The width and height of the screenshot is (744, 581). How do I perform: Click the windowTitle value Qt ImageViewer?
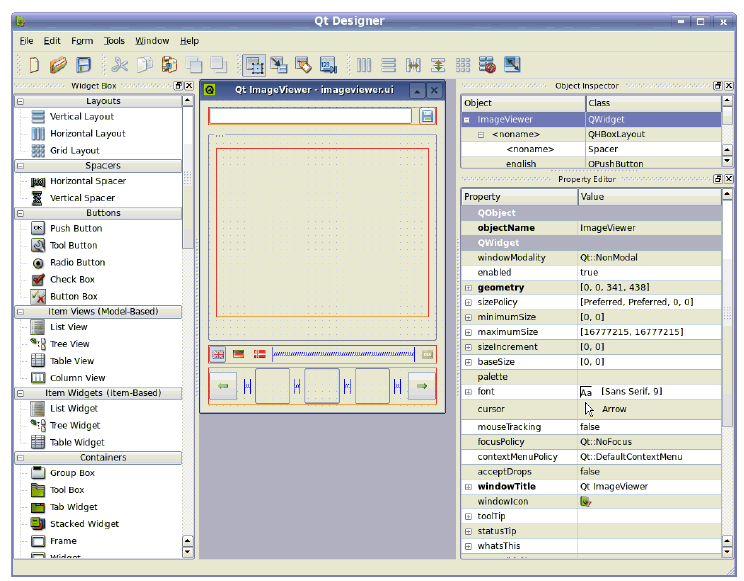(614, 486)
